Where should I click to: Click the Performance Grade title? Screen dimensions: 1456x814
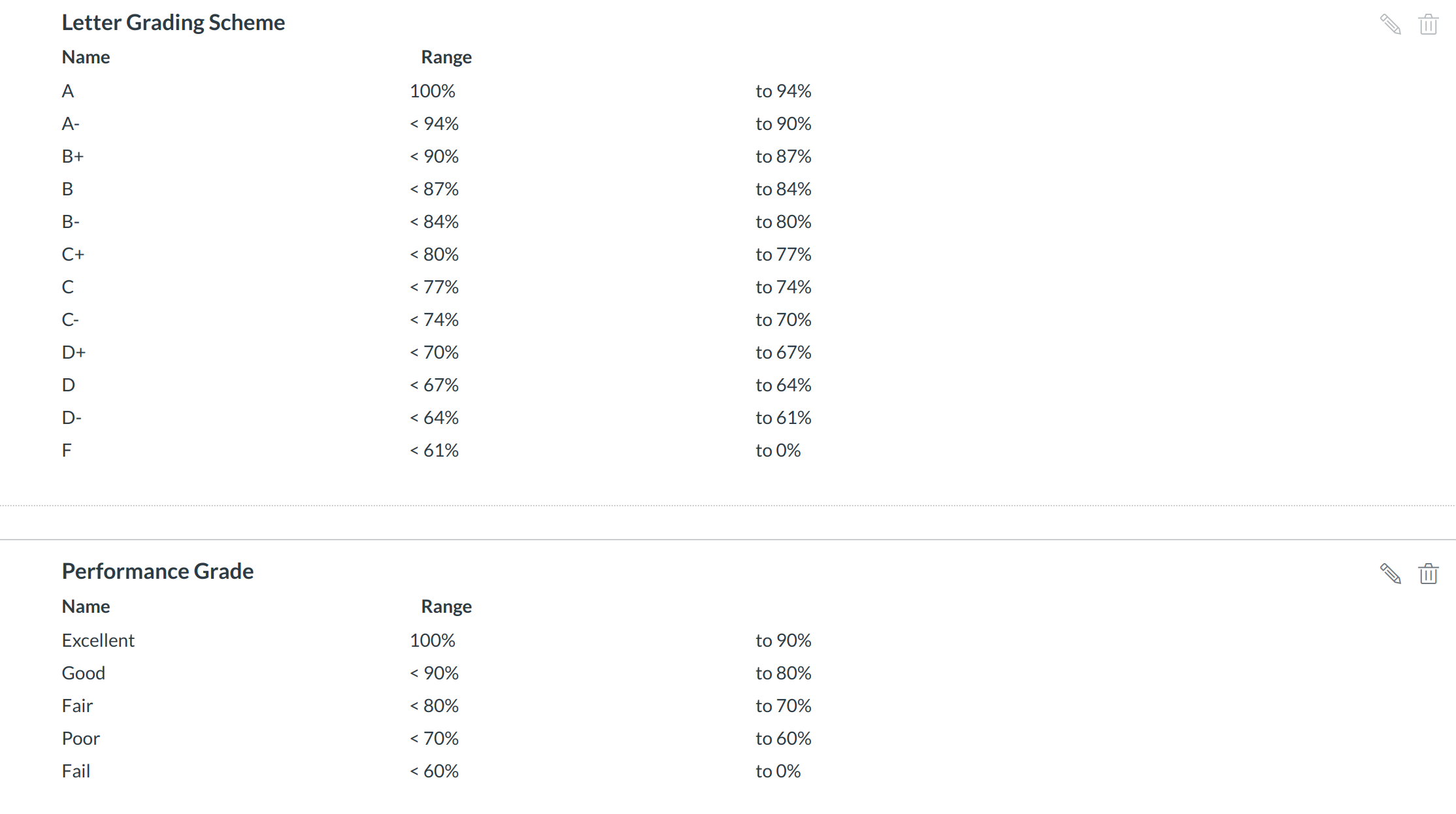pyautogui.click(x=157, y=571)
